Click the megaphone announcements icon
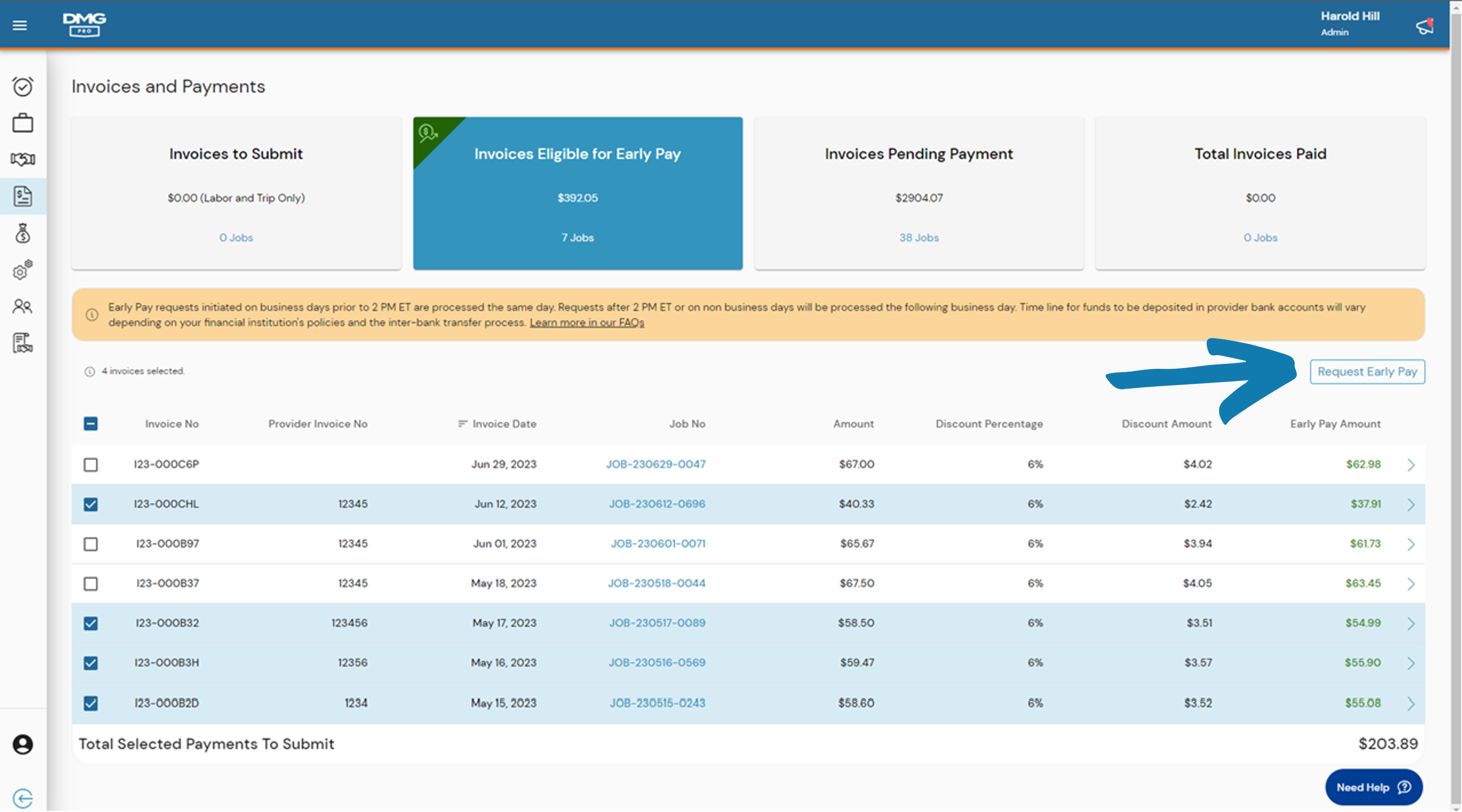 [x=1424, y=26]
